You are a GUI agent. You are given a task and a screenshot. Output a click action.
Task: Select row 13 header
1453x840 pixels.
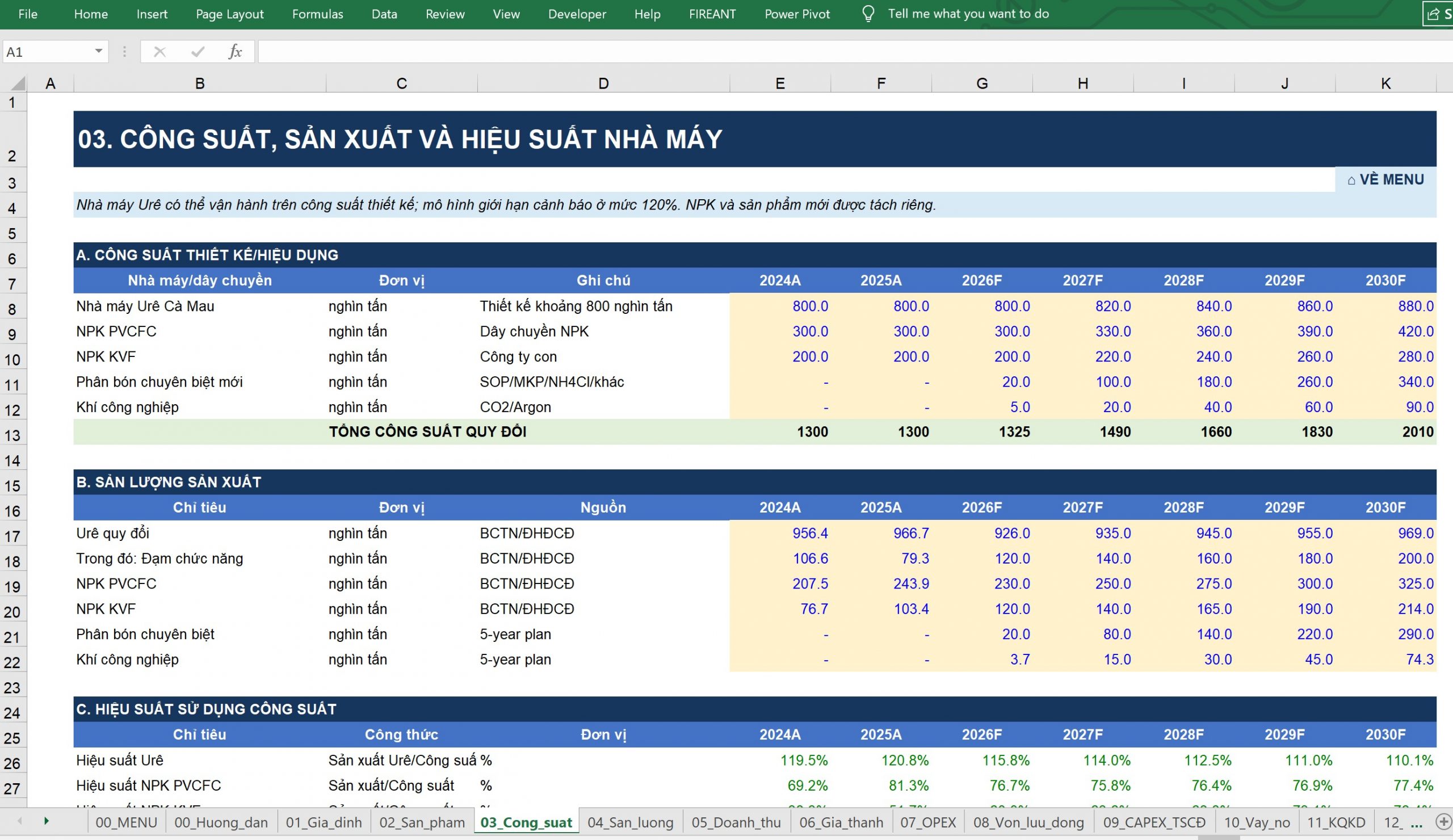tap(12, 435)
